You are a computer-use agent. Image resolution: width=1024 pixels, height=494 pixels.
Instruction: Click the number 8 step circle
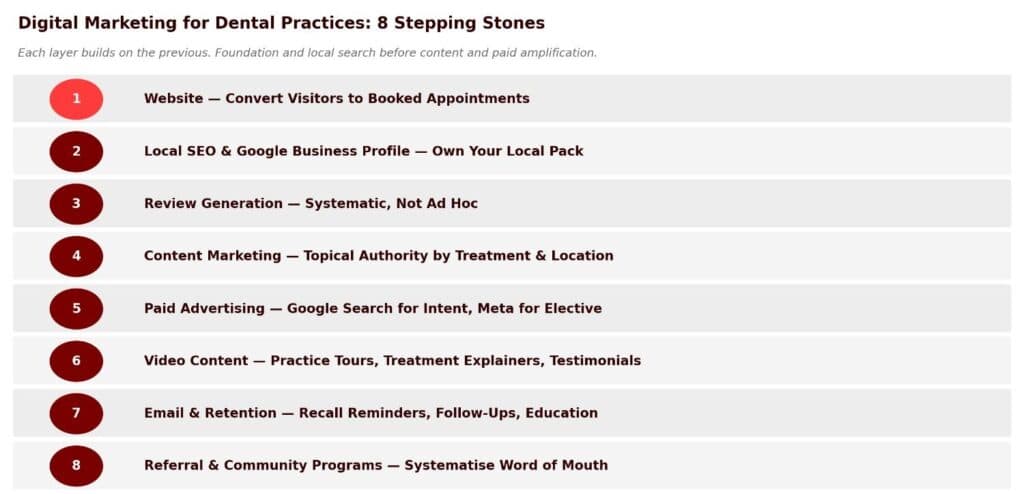[x=76, y=465]
